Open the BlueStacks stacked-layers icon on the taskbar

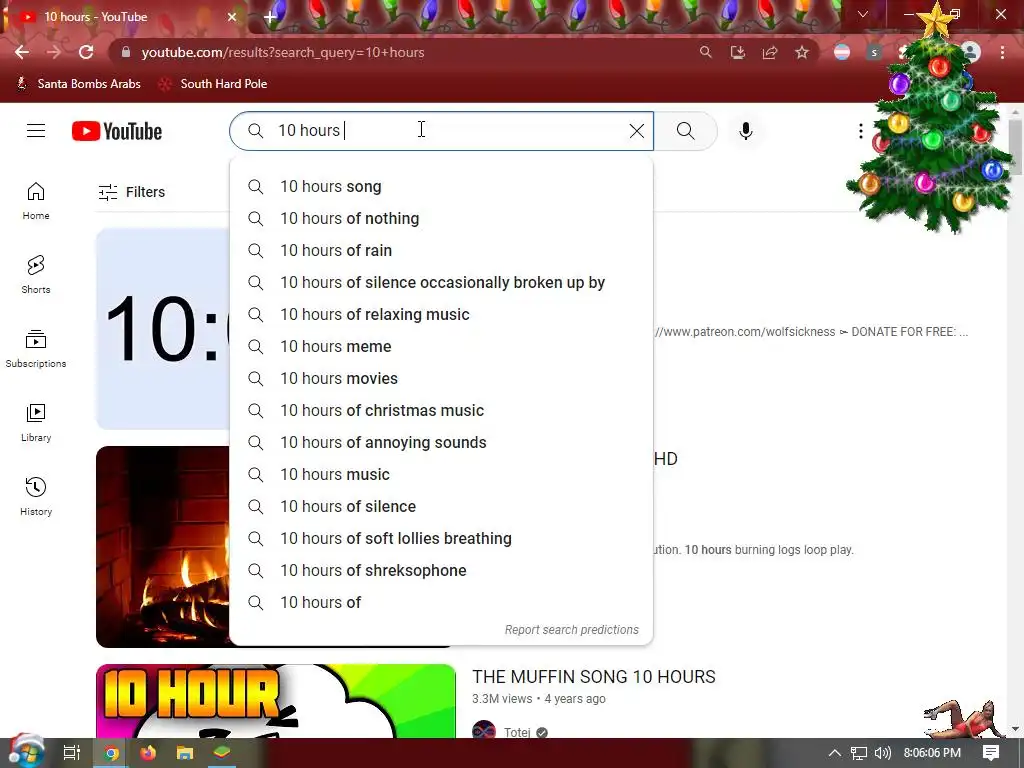(x=223, y=753)
